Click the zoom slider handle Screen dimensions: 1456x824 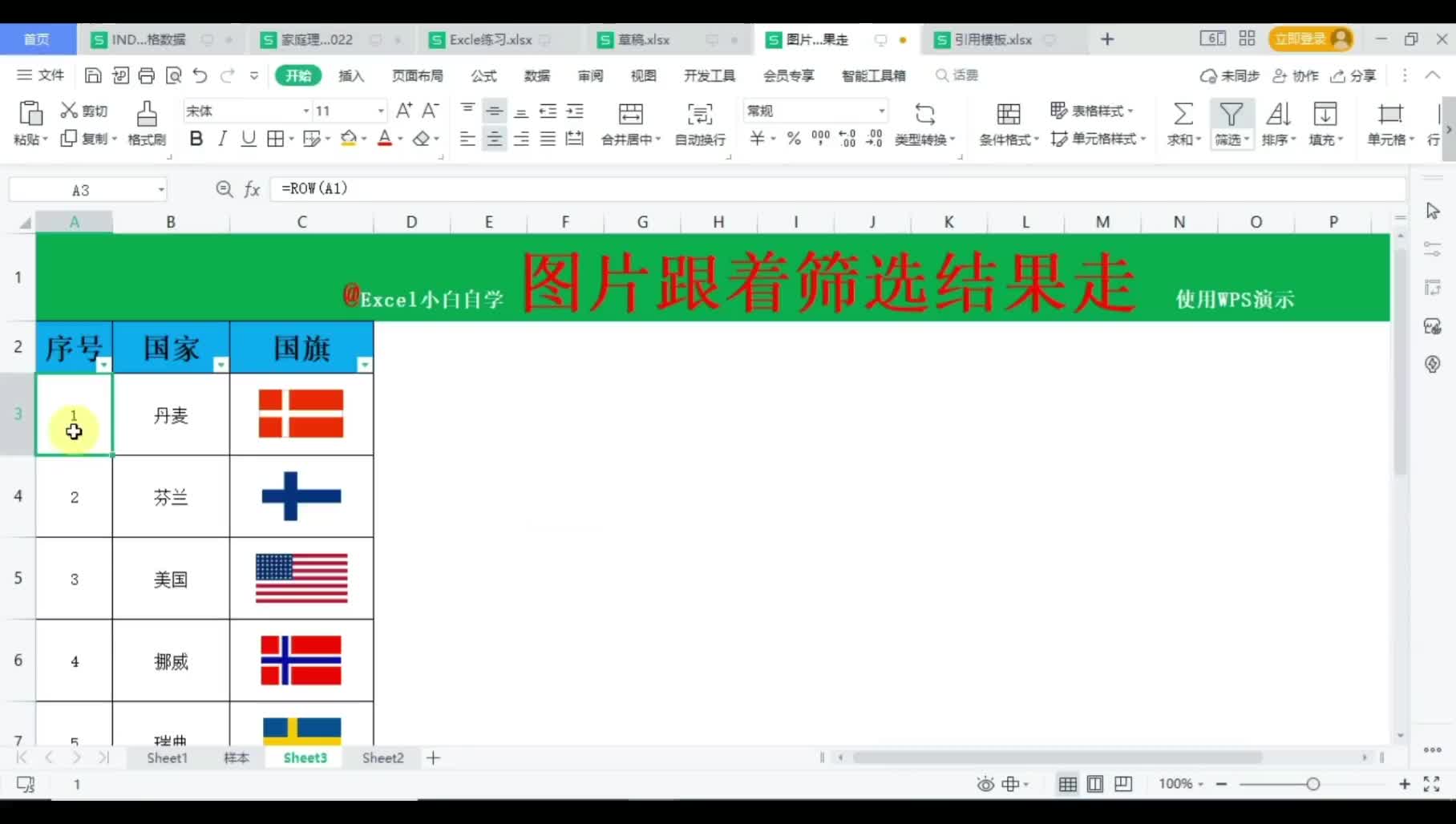pyautogui.click(x=1312, y=784)
